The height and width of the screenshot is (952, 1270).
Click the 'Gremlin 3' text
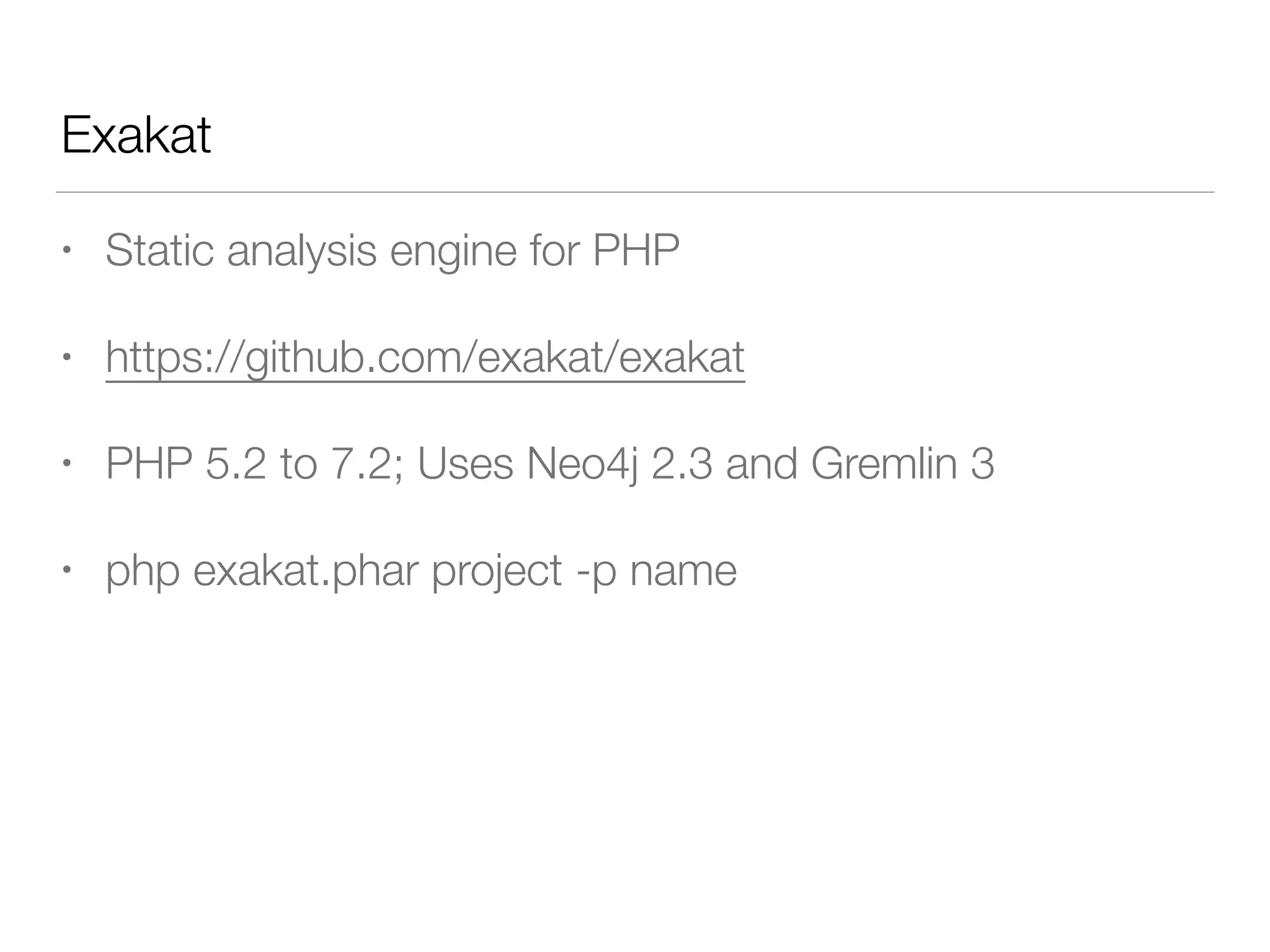coord(902,464)
